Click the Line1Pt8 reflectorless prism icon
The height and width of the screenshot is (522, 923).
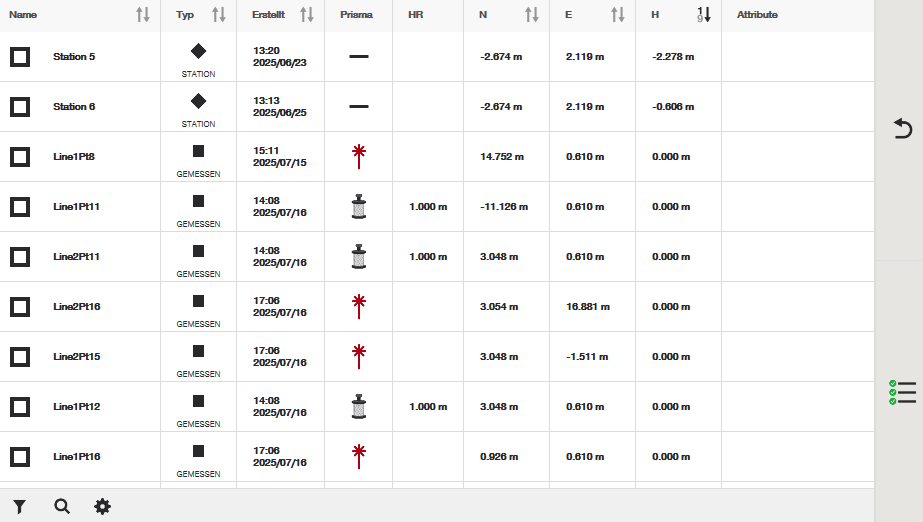[359, 156]
